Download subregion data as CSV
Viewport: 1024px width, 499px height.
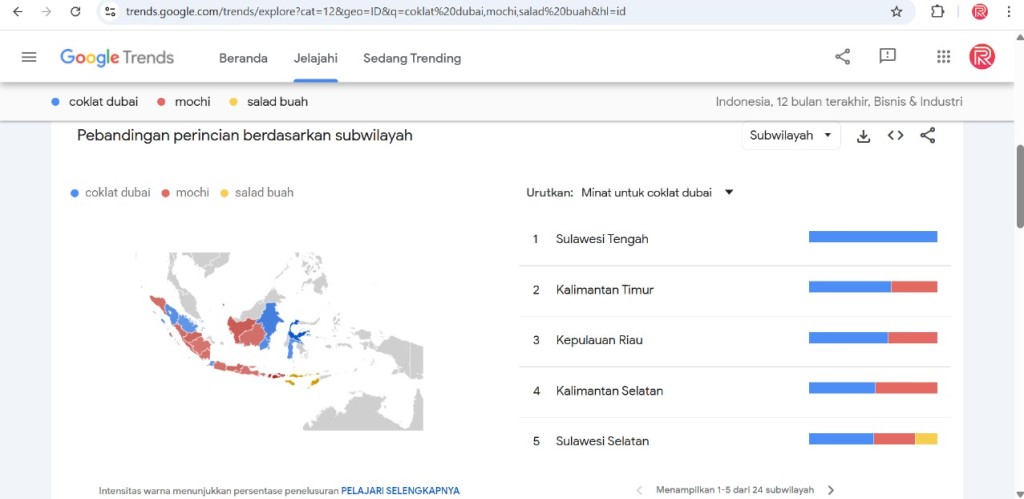point(863,136)
